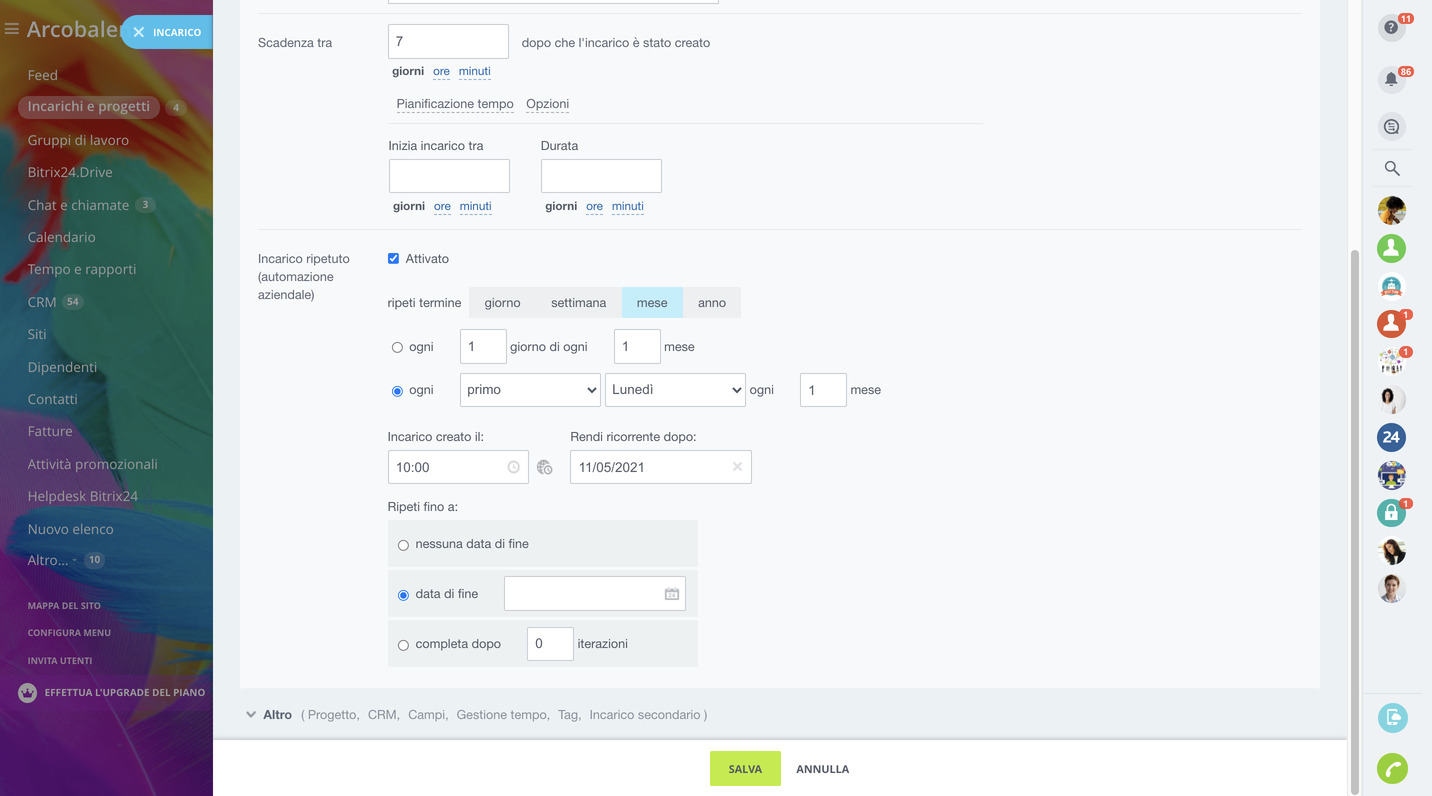Click the search magnifier icon in right panel
Image resolution: width=1432 pixels, height=796 pixels.
pyautogui.click(x=1391, y=168)
